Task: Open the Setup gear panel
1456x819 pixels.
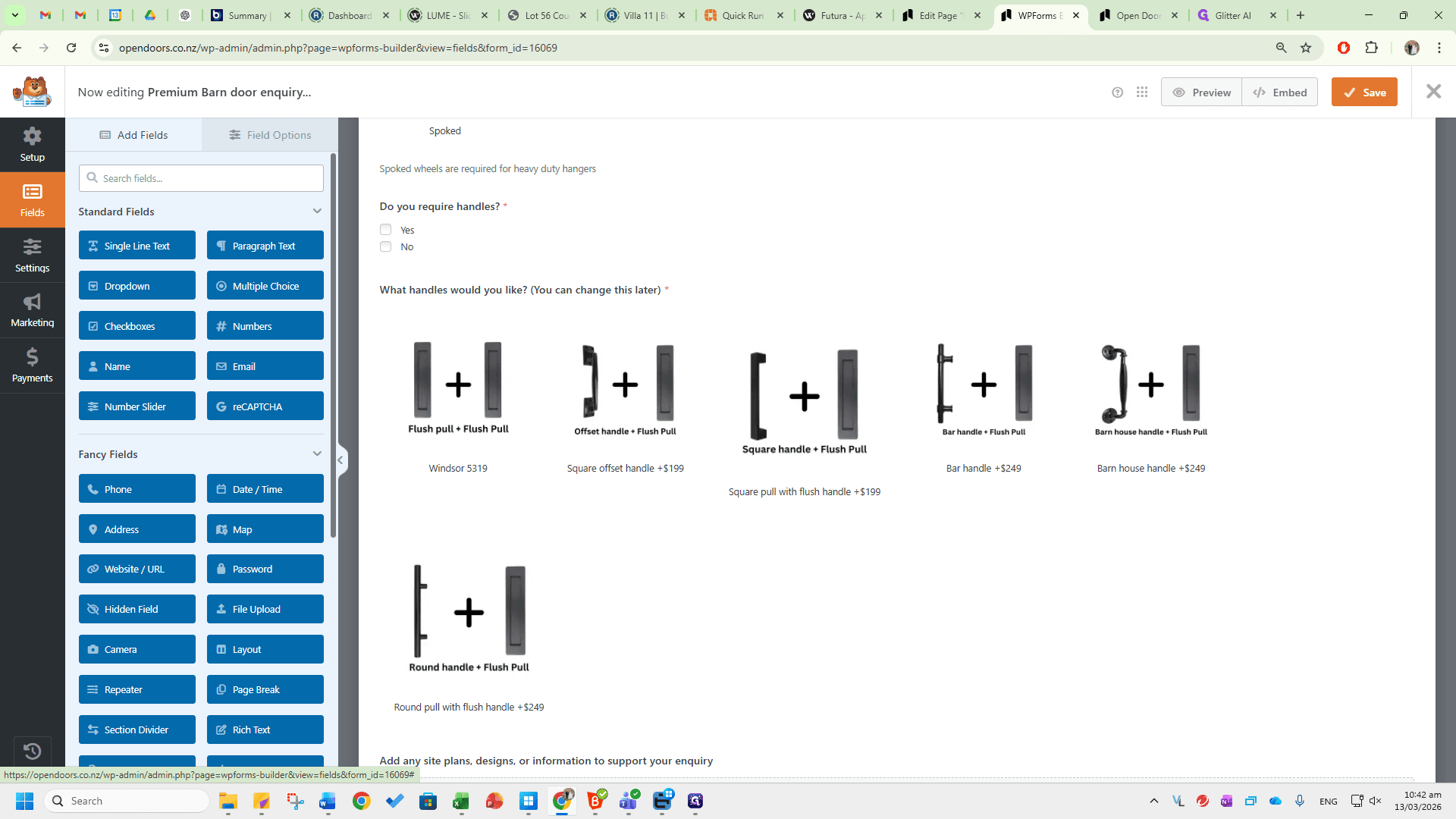Action: tap(32, 144)
